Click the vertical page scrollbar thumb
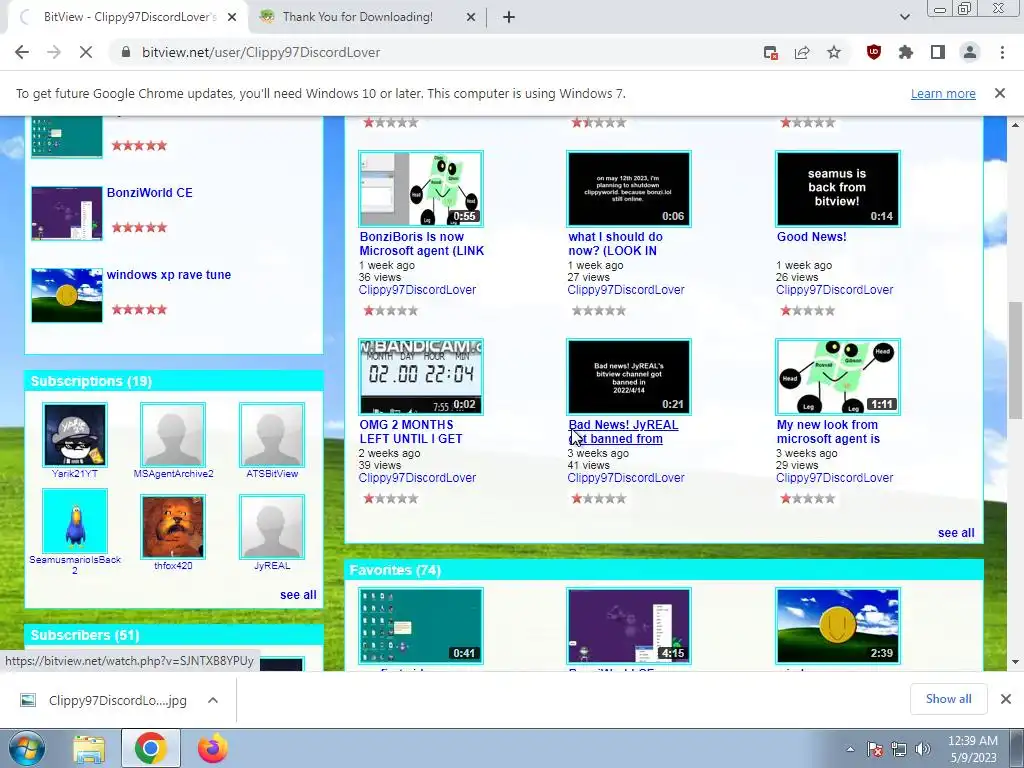 click(x=1015, y=359)
